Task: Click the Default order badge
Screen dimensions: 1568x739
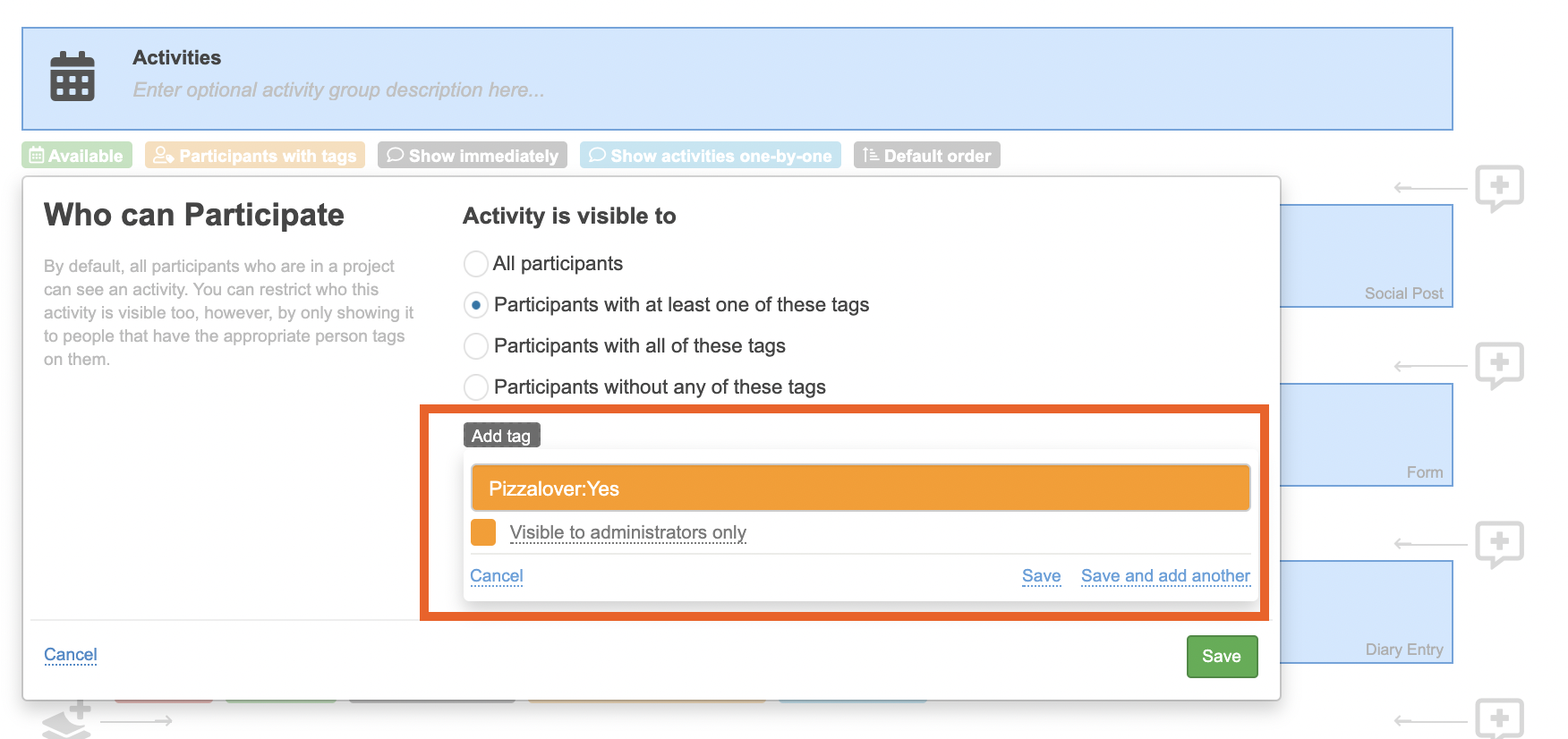Action: coord(927,156)
